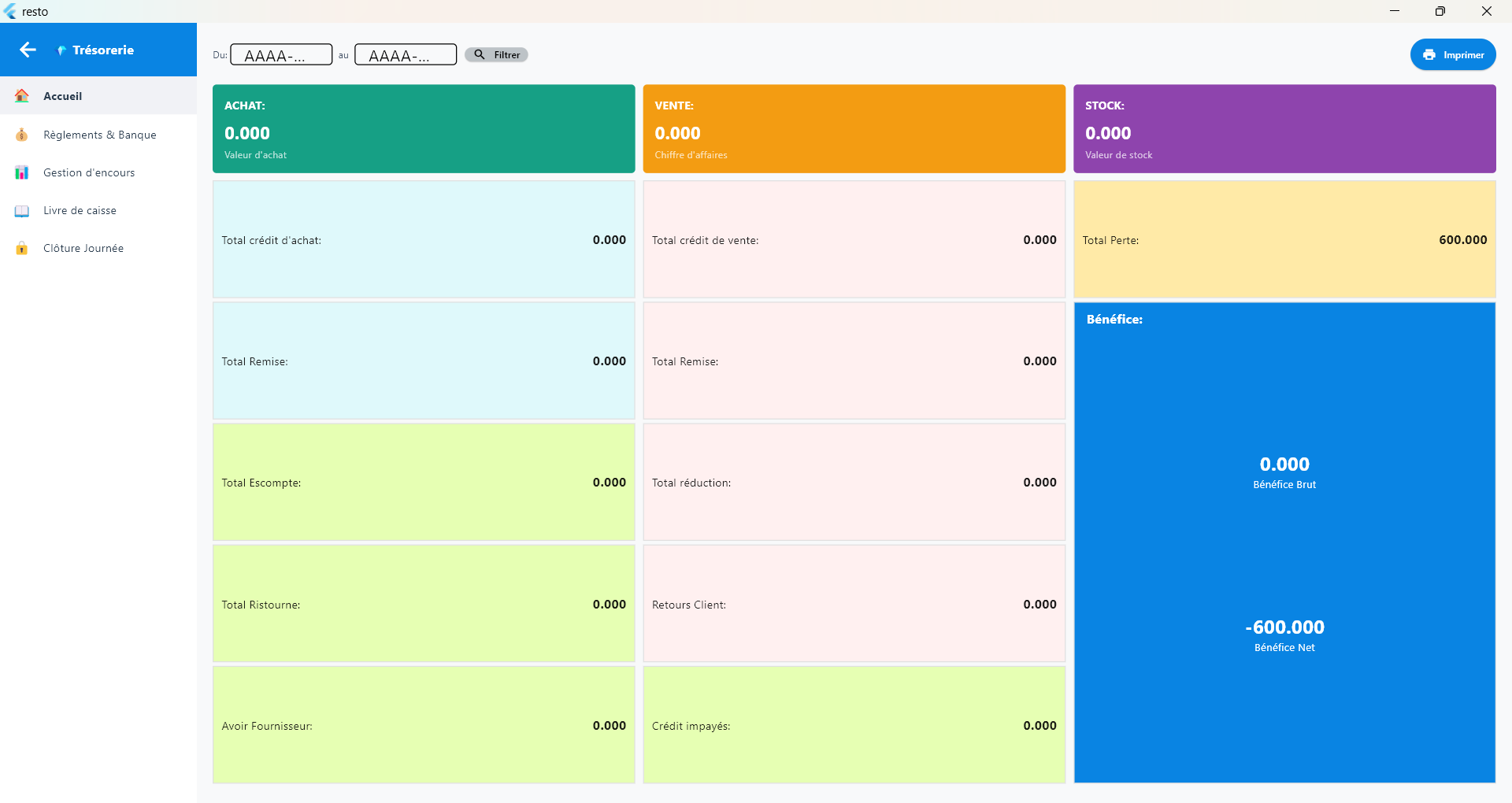The image size is (1512, 803).
Task: Click the Retours Client label
Action: click(x=689, y=605)
